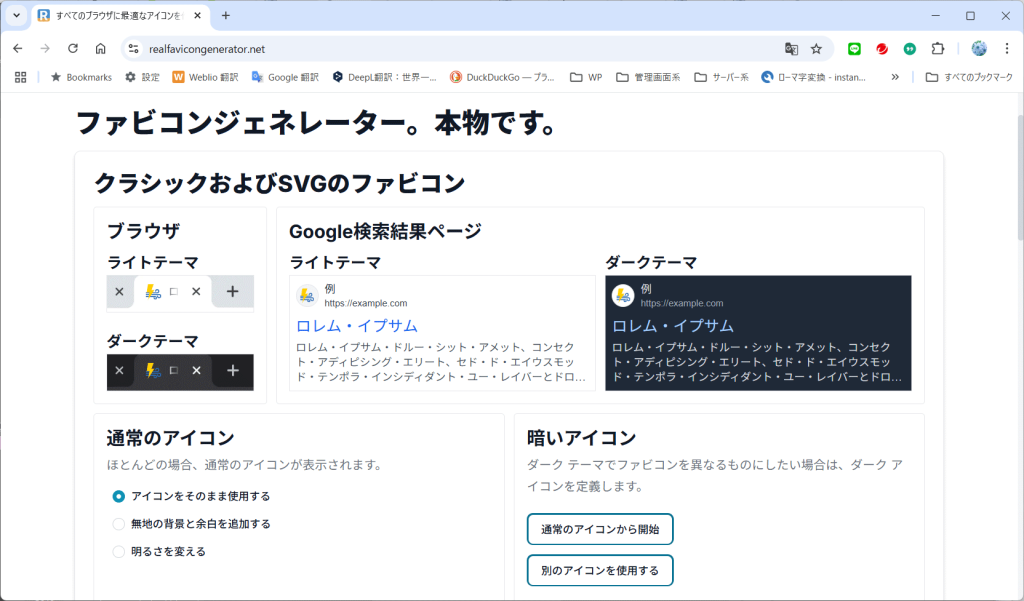This screenshot has height=601, width=1024.
Task: Open the Google 翻訳 bookmark
Action: [285, 77]
